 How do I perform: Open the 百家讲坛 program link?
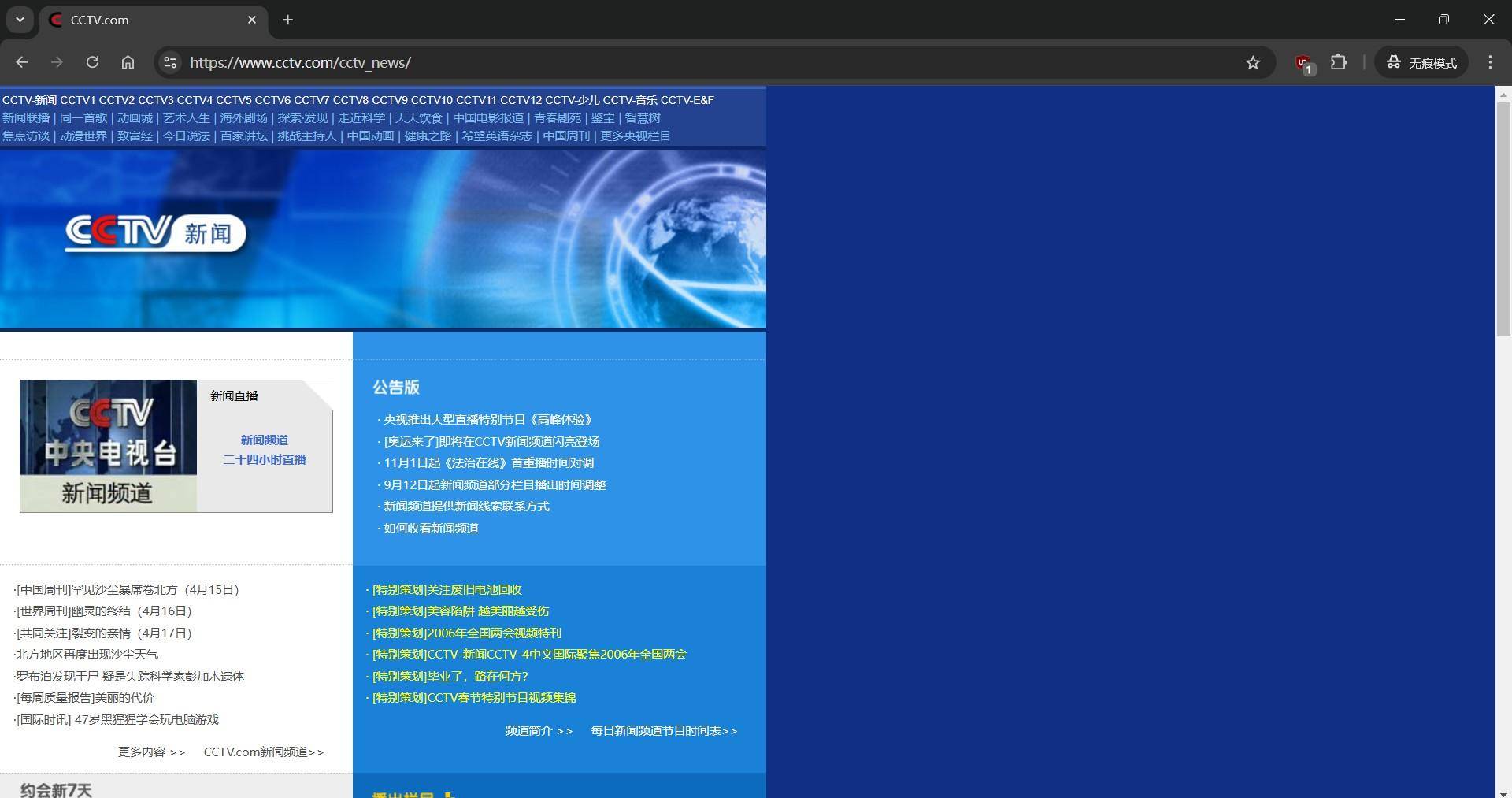click(244, 136)
